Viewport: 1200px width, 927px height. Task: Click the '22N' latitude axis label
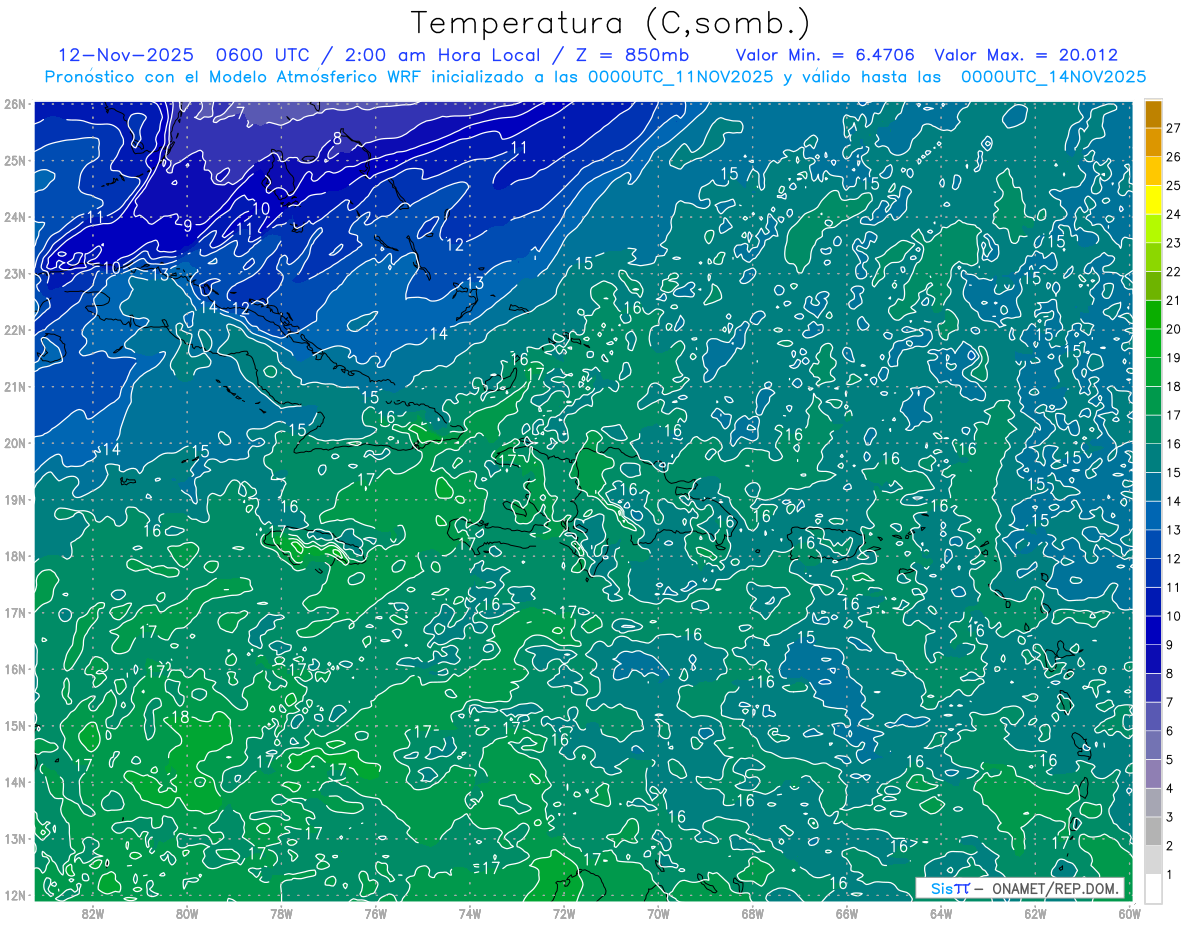[x=15, y=330]
